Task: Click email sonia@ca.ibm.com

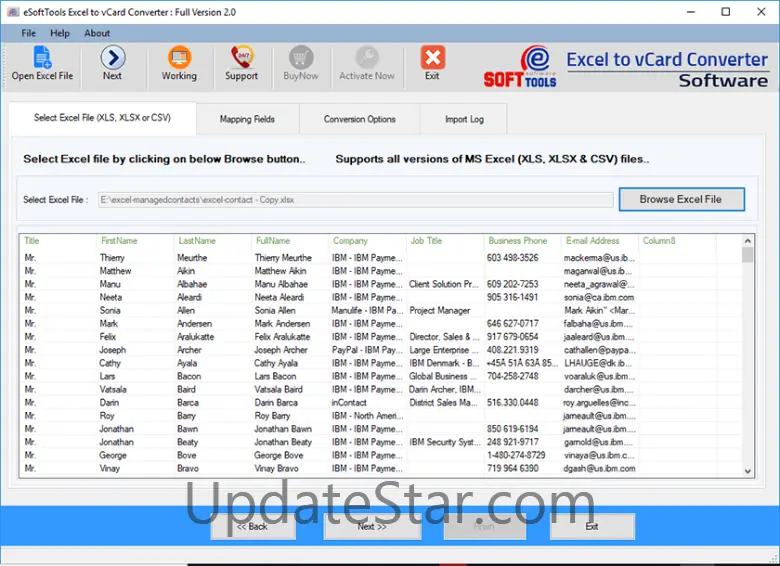Action: tap(599, 297)
